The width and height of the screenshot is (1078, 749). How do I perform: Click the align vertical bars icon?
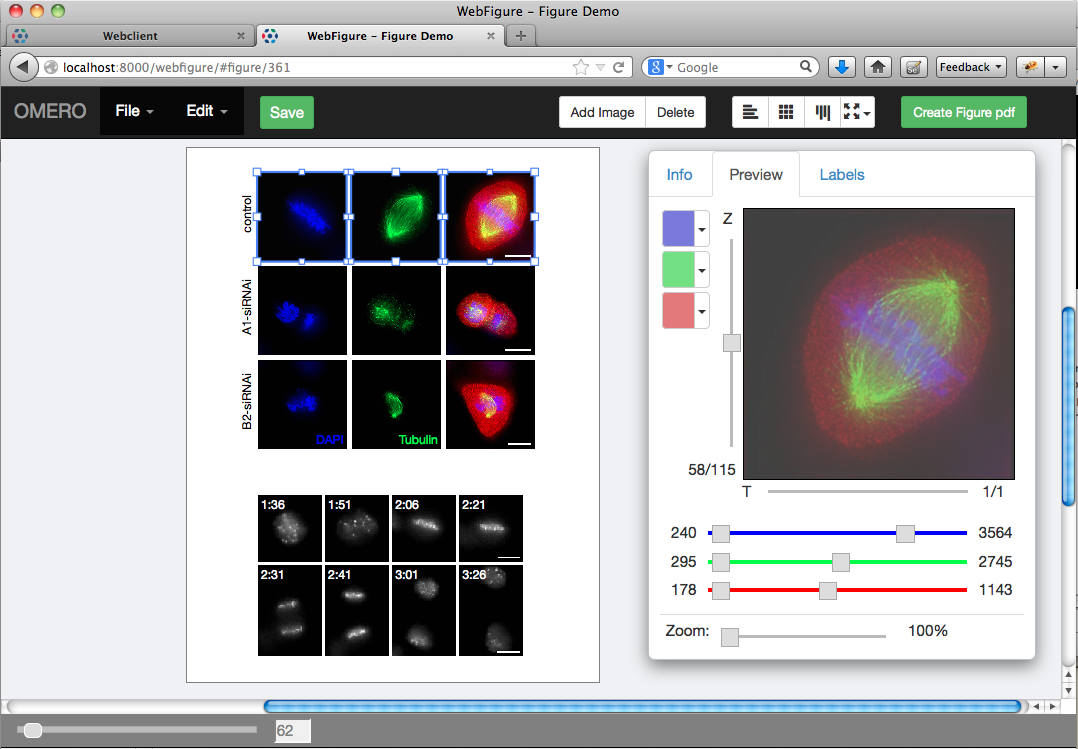822,112
